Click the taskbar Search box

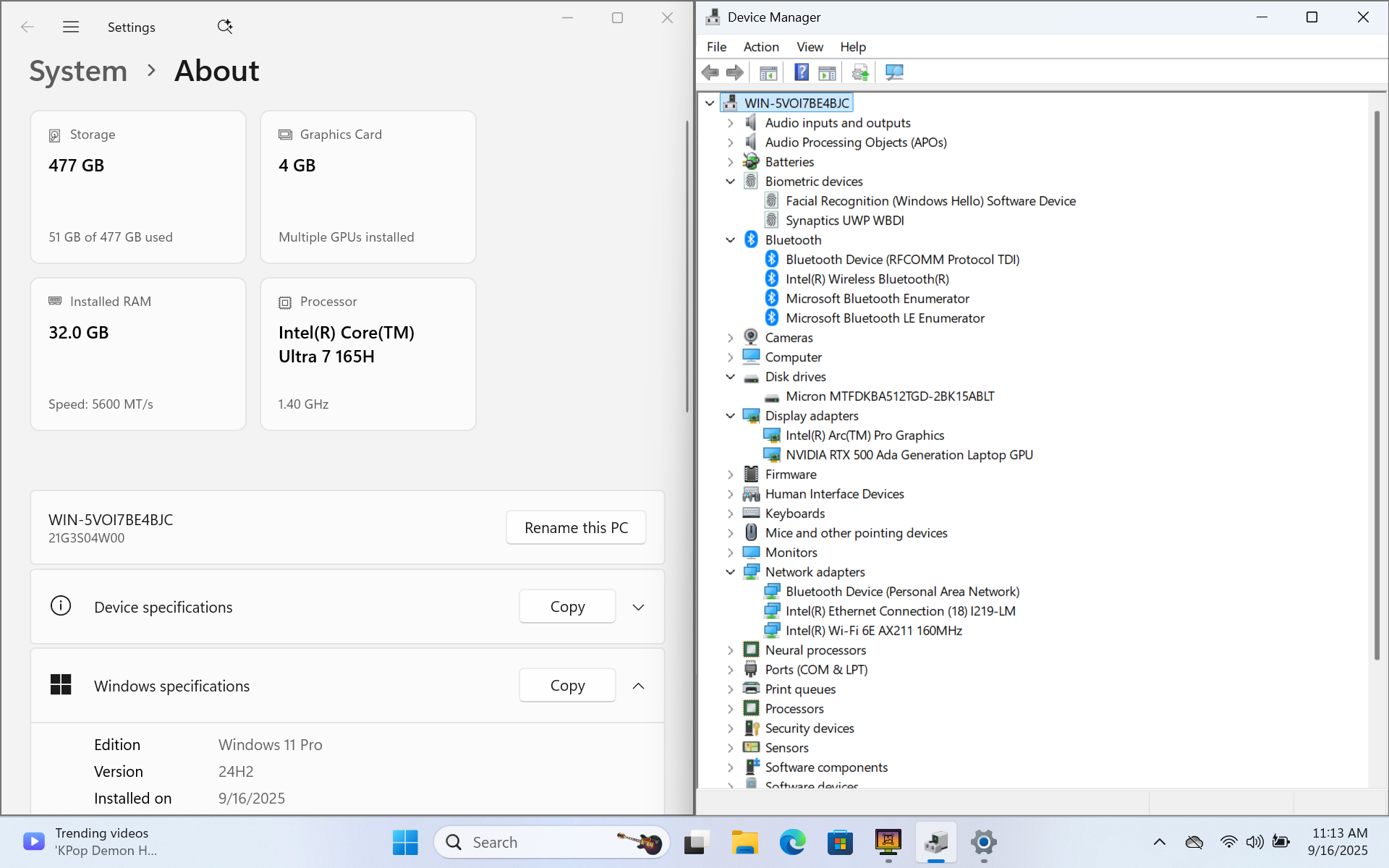click(x=551, y=842)
